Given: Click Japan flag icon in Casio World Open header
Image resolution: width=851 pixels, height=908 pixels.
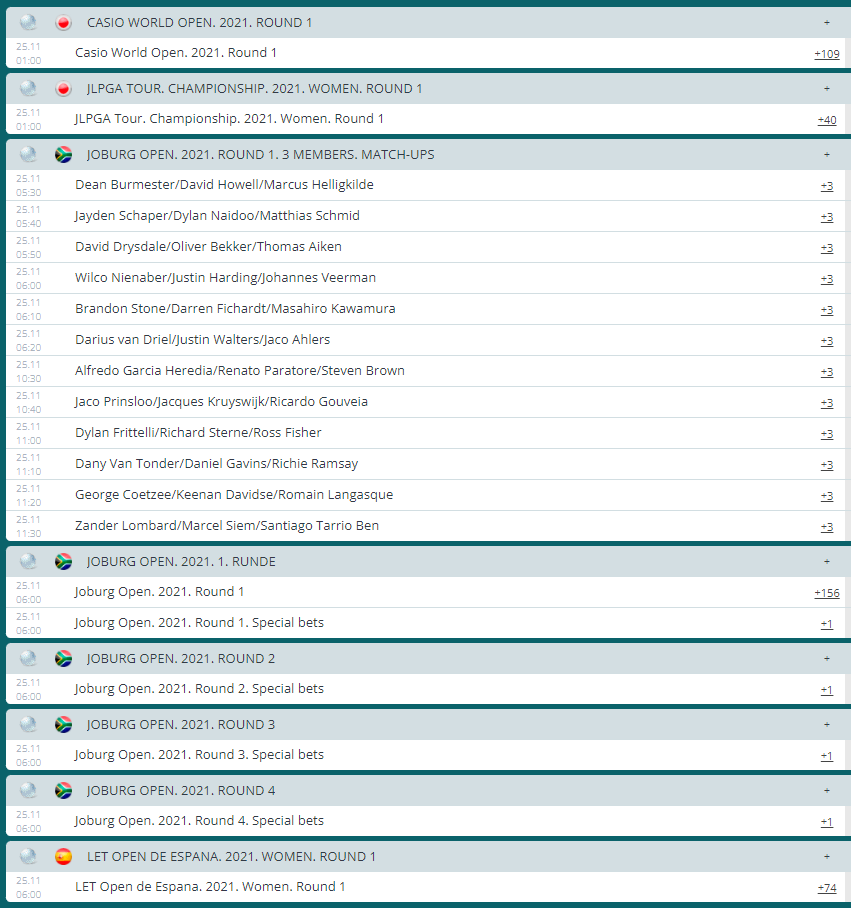Looking at the screenshot, I should click(x=63, y=23).
